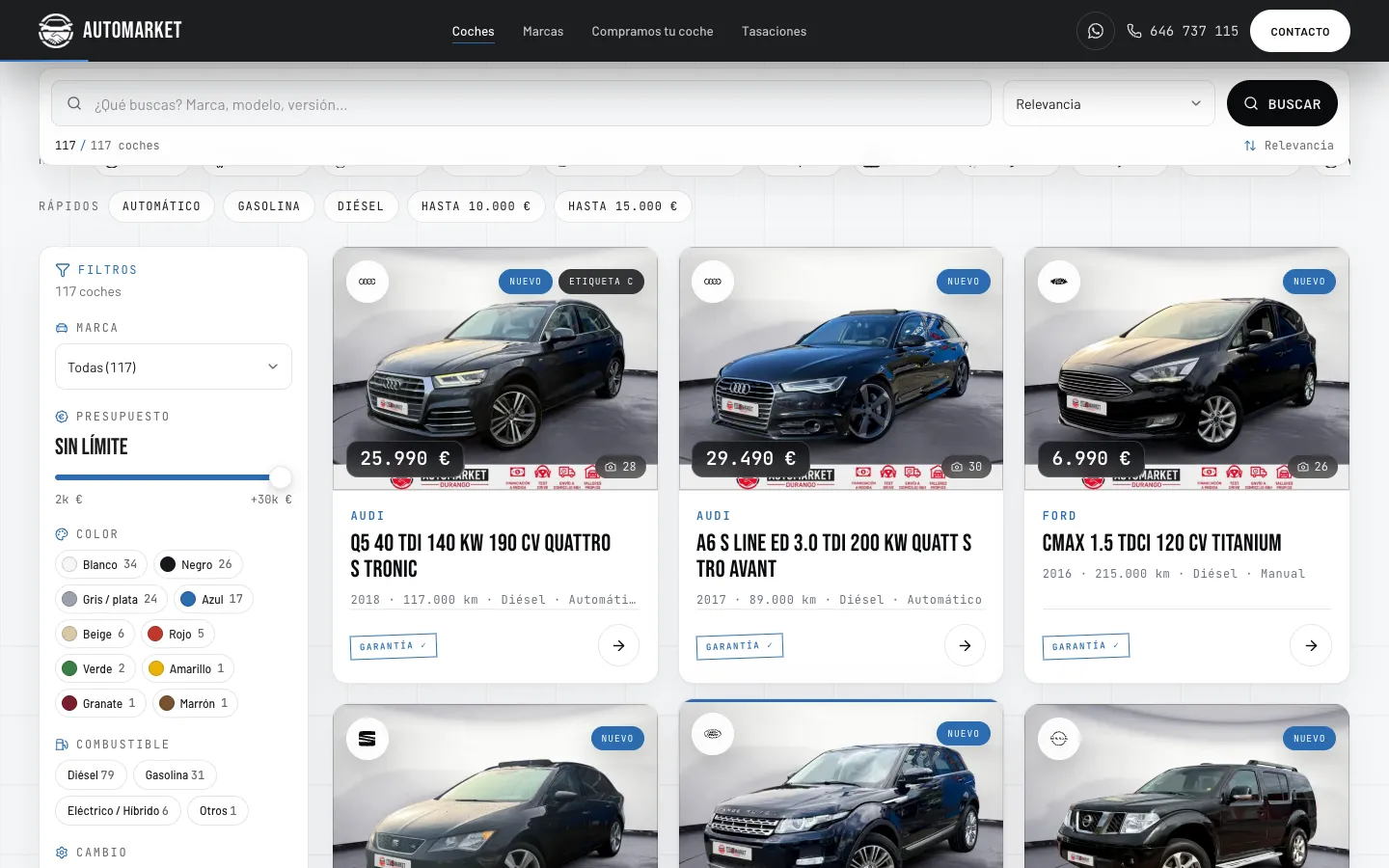Click the Contacto button

[x=1300, y=31]
